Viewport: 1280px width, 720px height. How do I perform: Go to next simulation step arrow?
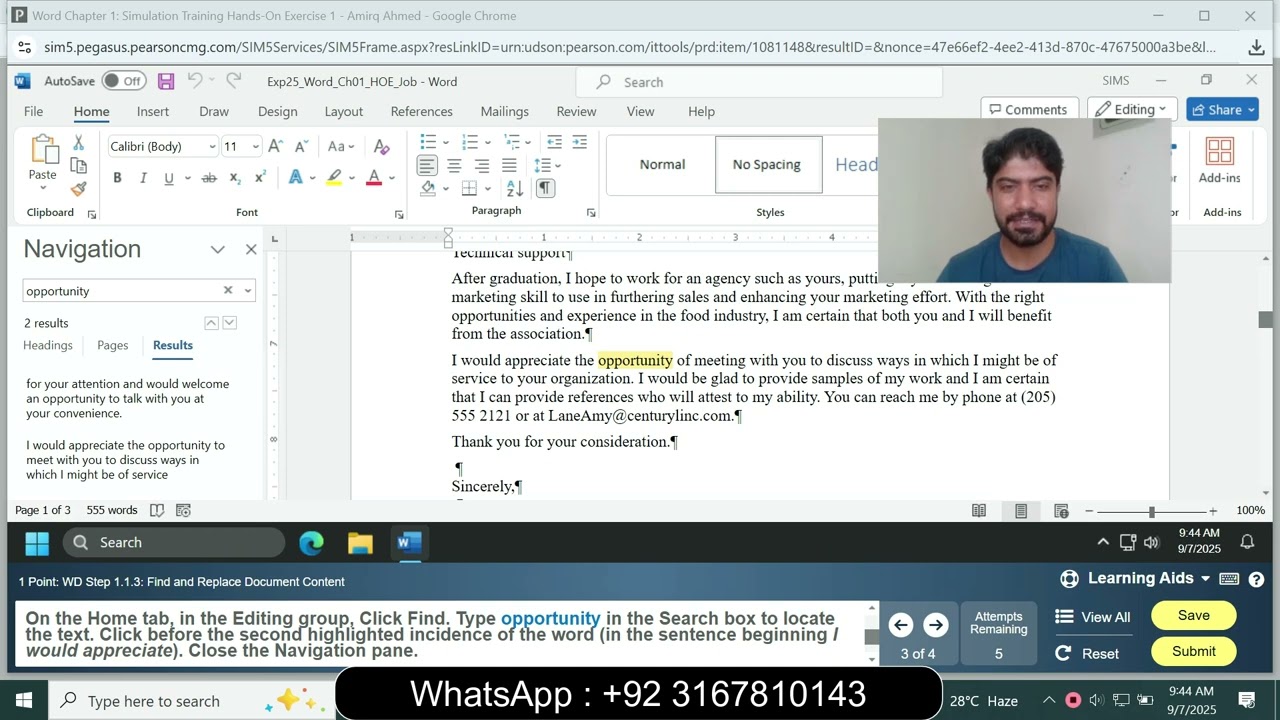pyautogui.click(x=935, y=625)
